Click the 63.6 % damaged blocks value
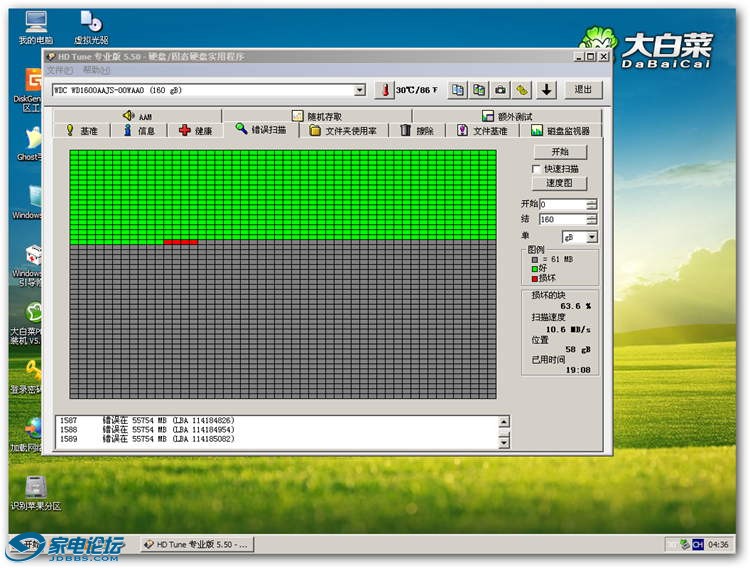This screenshot has height=568, width=750. pos(575,306)
